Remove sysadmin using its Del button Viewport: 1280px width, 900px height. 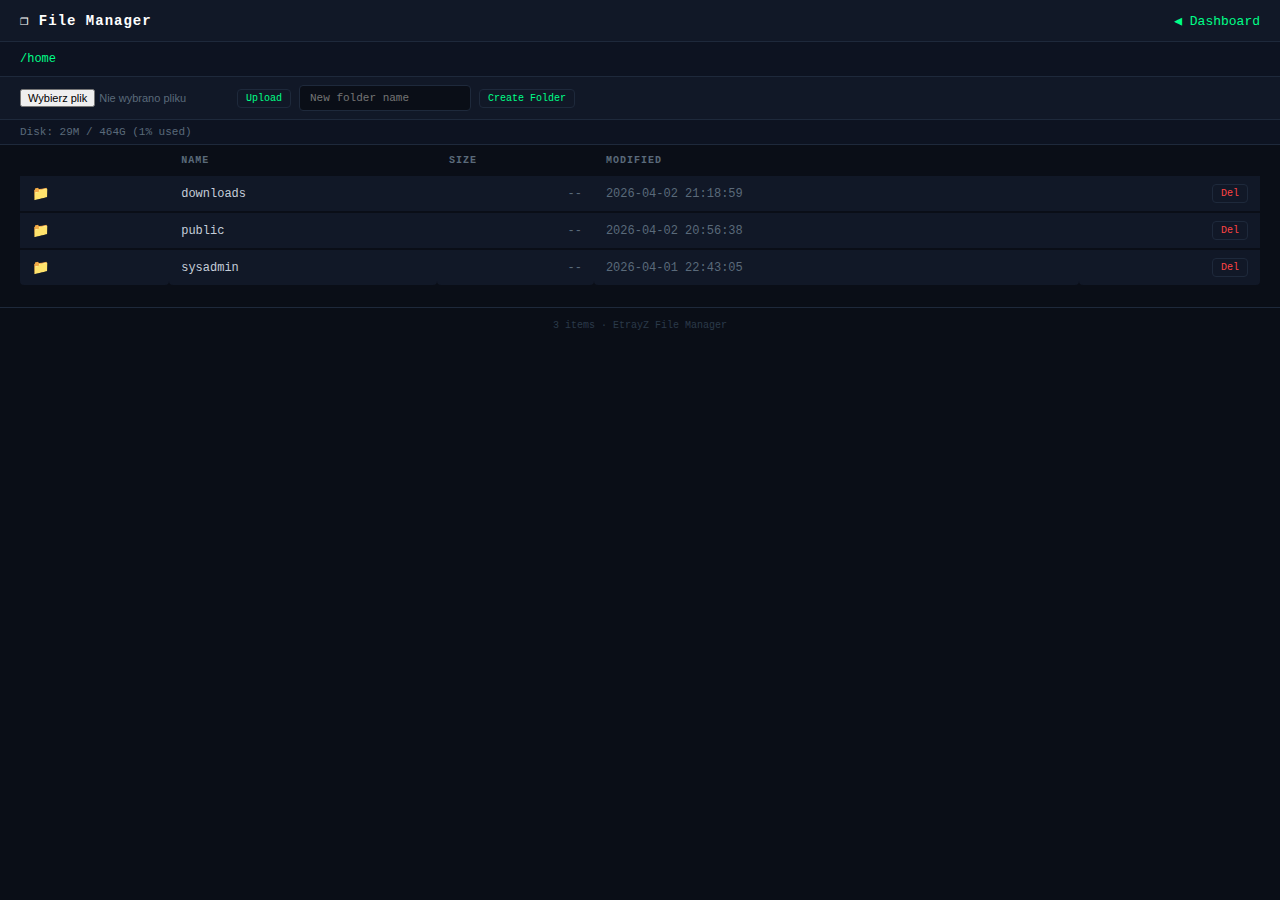pyautogui.click(x=1229, y=267)
